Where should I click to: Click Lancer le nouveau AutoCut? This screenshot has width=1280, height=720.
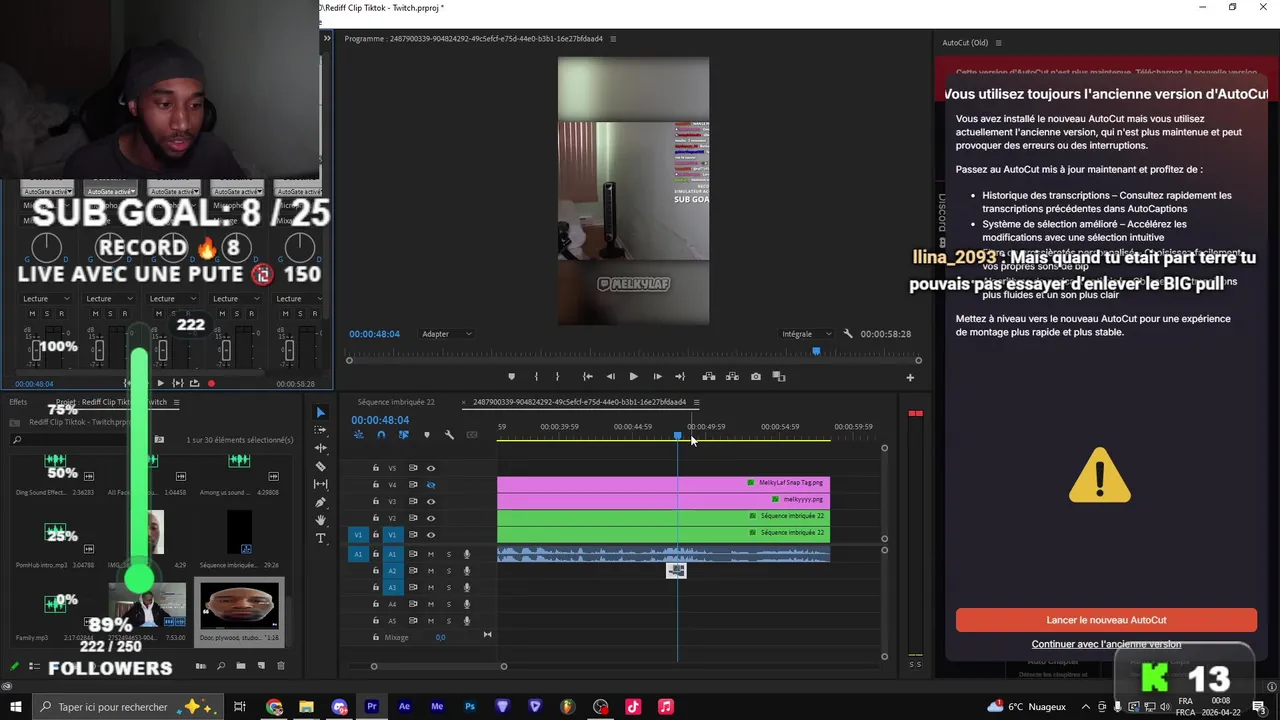(1106, 620)
